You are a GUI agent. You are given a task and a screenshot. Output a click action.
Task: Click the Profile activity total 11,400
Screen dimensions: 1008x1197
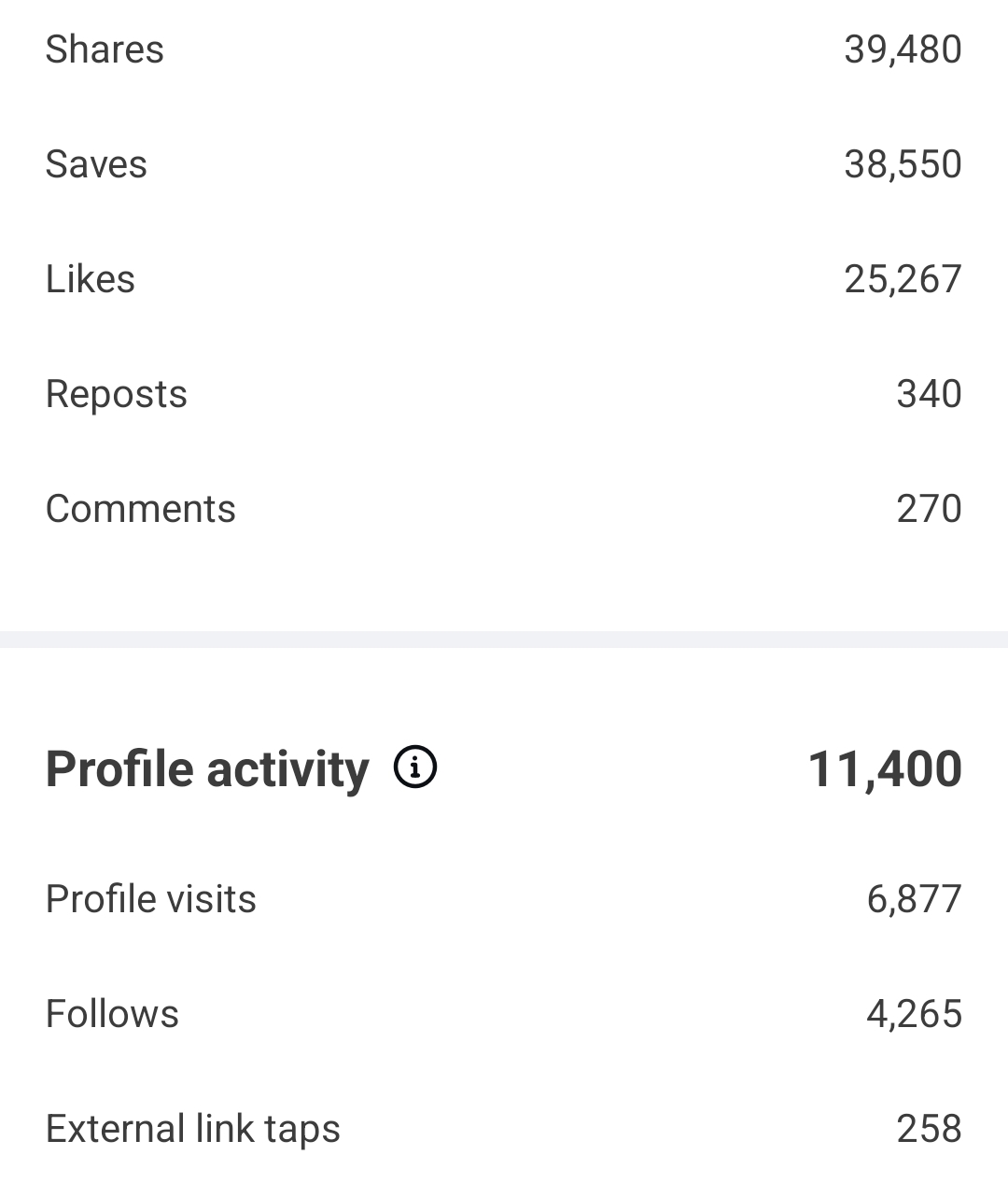click(x=884, y=769)
